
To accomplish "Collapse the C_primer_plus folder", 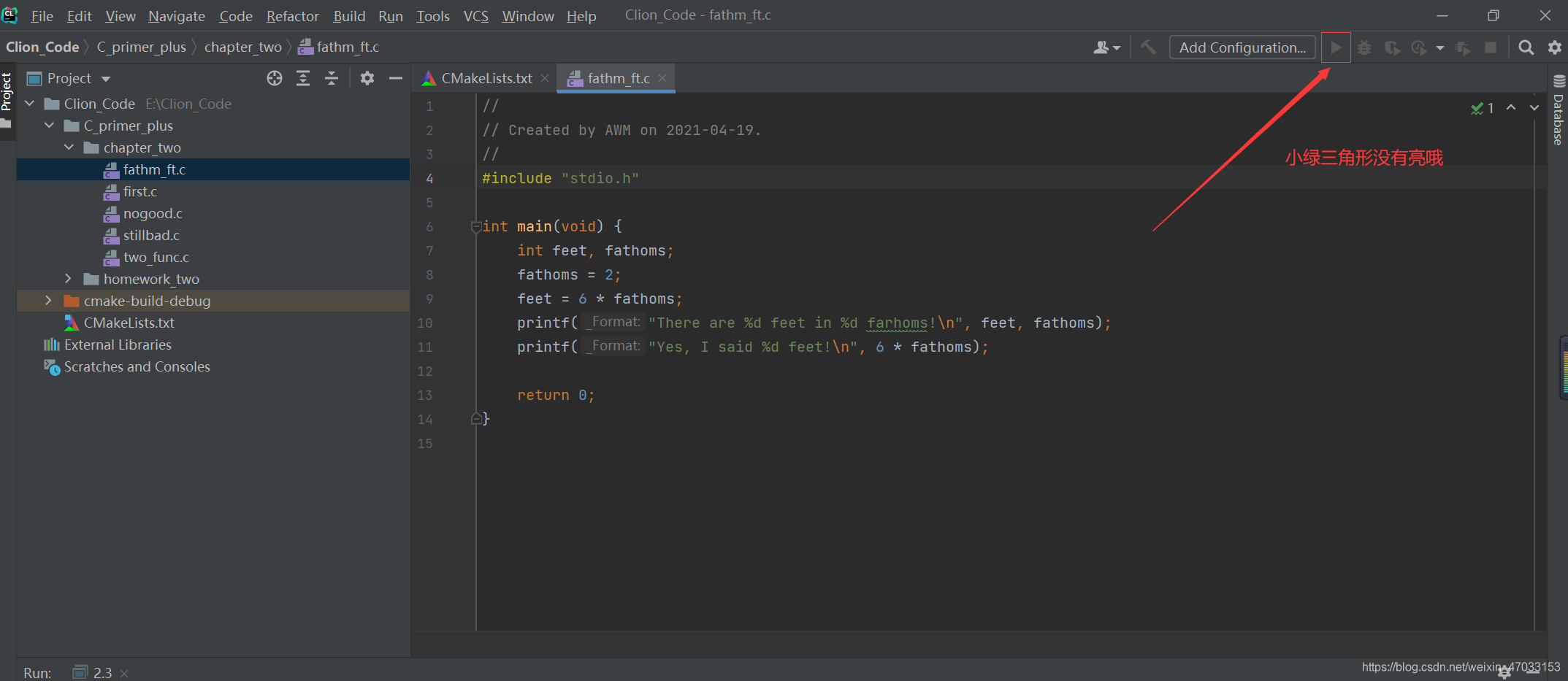I will tap(50, 126).
